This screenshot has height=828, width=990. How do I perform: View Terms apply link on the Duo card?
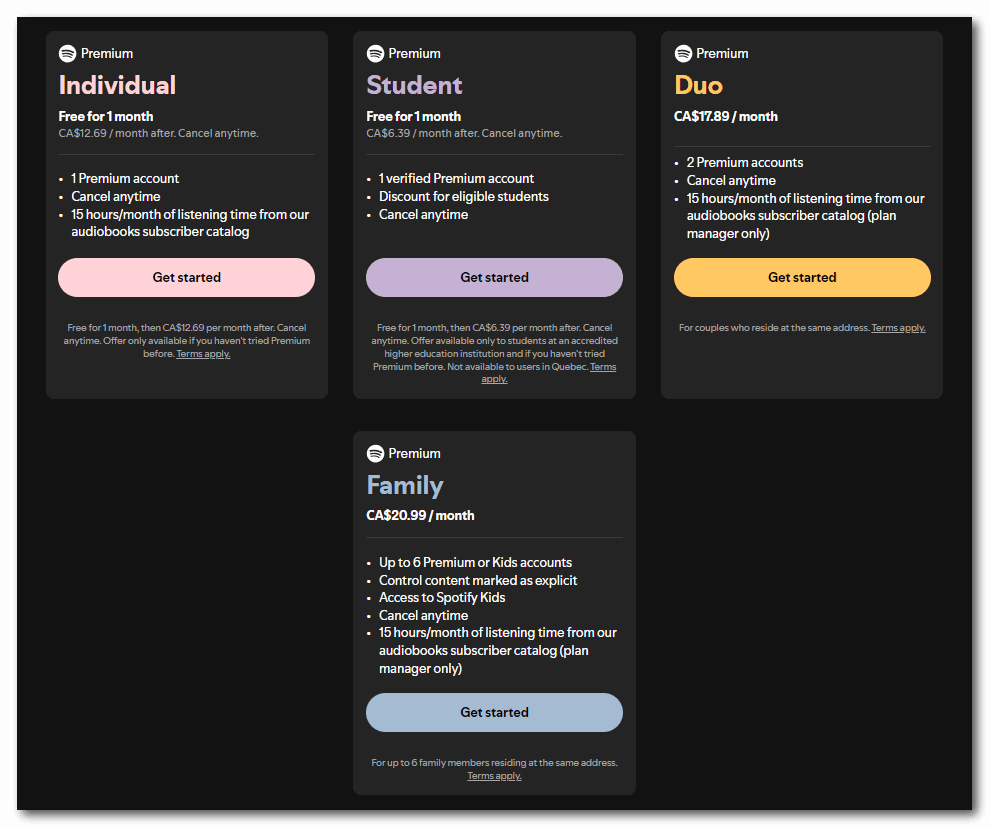click(898, 328)
